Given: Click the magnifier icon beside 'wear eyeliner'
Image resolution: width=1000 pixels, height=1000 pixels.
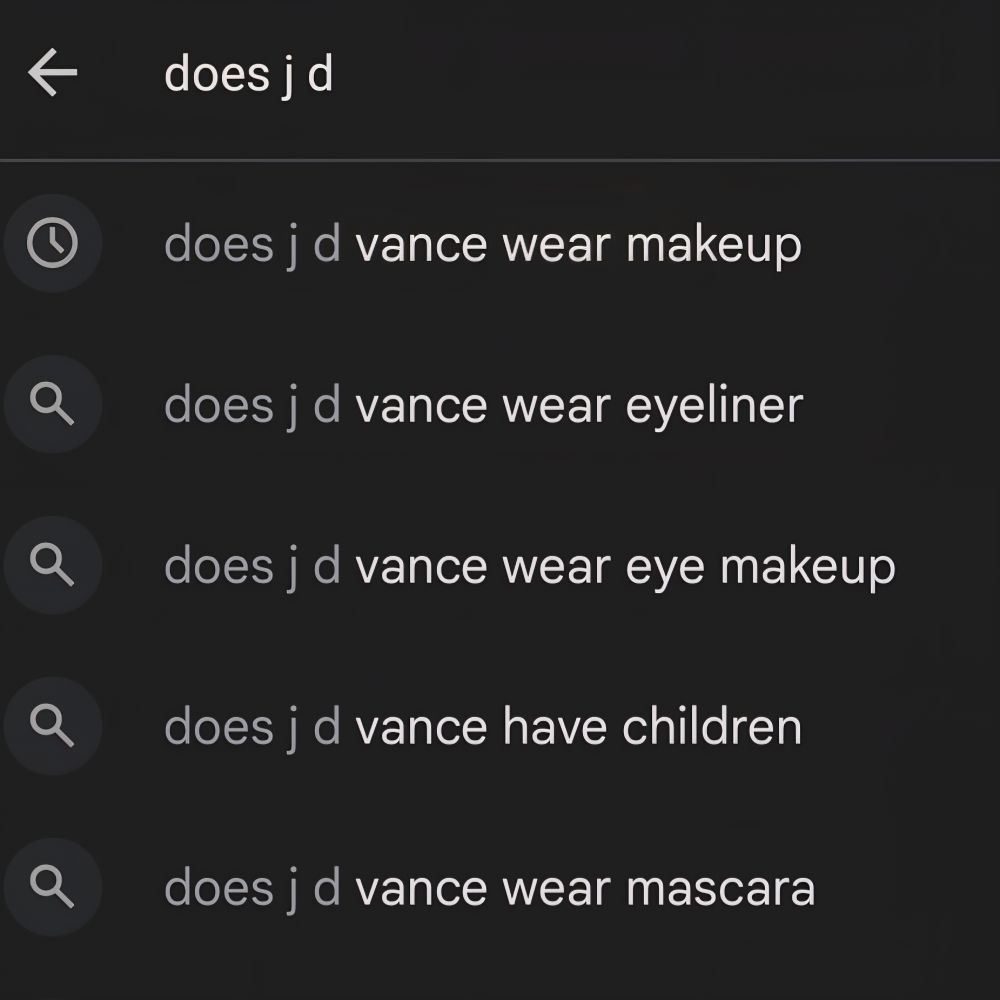Looking at the screenshot, I should pyautogui.click(x=52, y=404).
